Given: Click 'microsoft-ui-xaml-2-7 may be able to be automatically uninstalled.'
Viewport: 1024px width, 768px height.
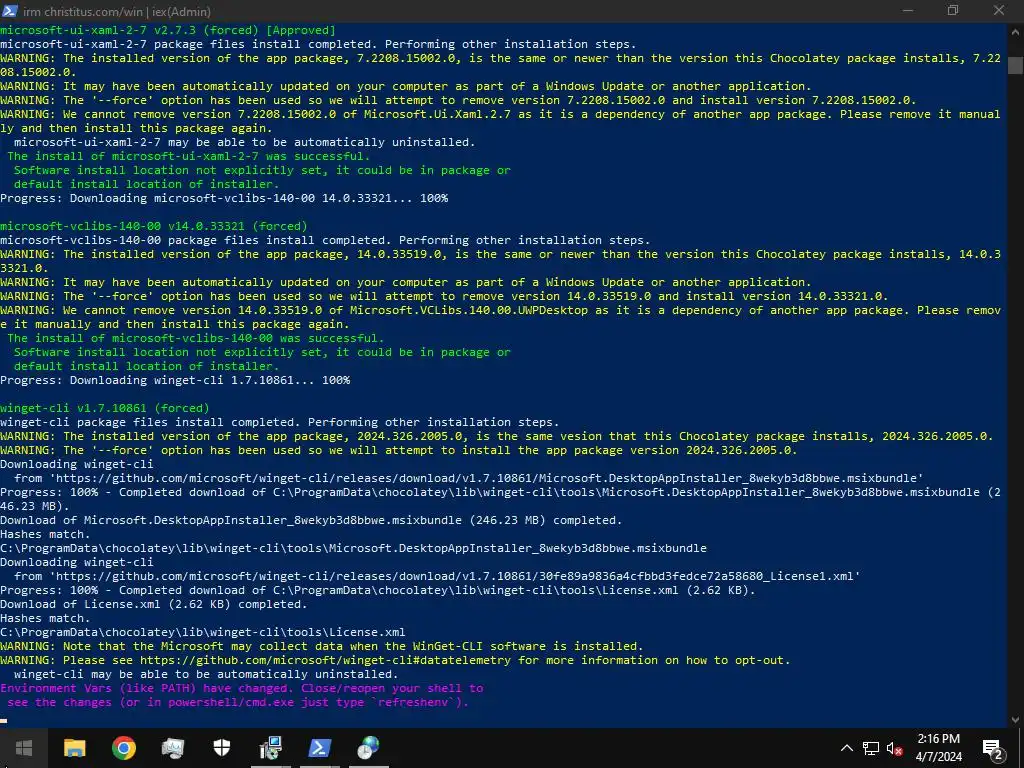Looking at the screenshot, I should [x=244, y=142].
